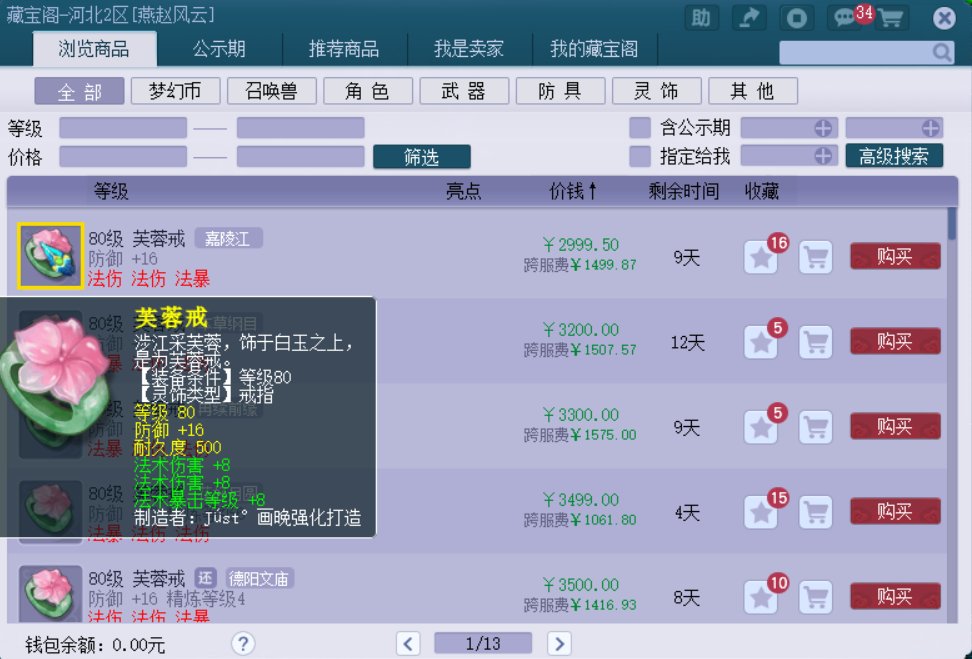Click the list vertical scrollbar thumb

[952, 224]
